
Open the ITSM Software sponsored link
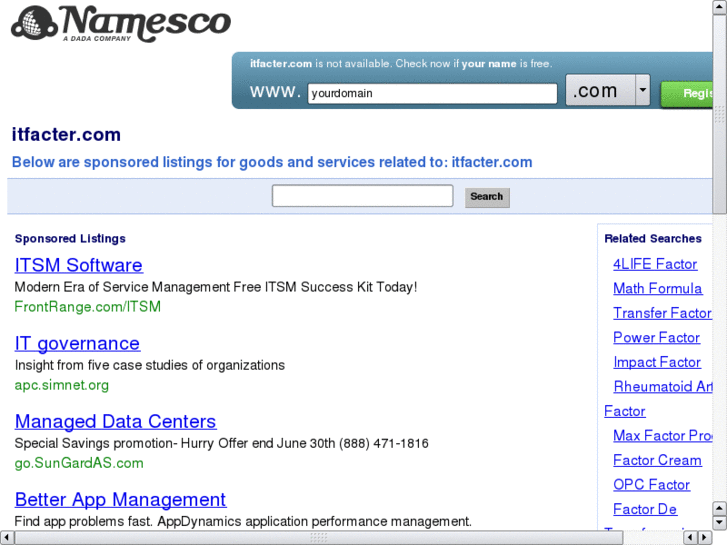coord(78,265)
